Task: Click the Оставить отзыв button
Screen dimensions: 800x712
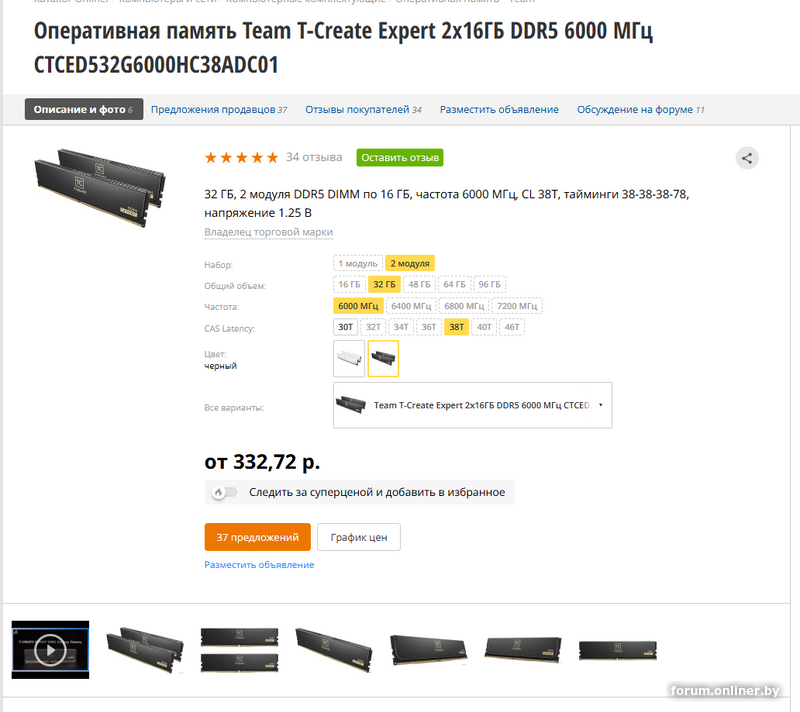Action: coord(400,158)
